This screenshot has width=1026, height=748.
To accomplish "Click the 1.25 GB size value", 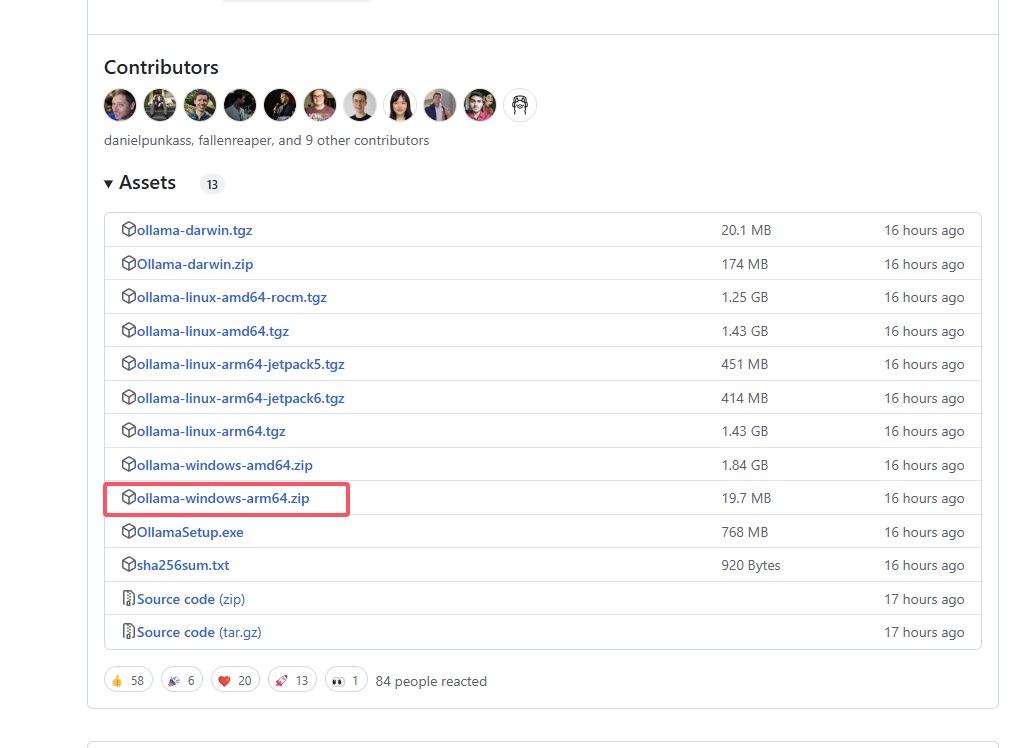I will (x=745, y=297).
